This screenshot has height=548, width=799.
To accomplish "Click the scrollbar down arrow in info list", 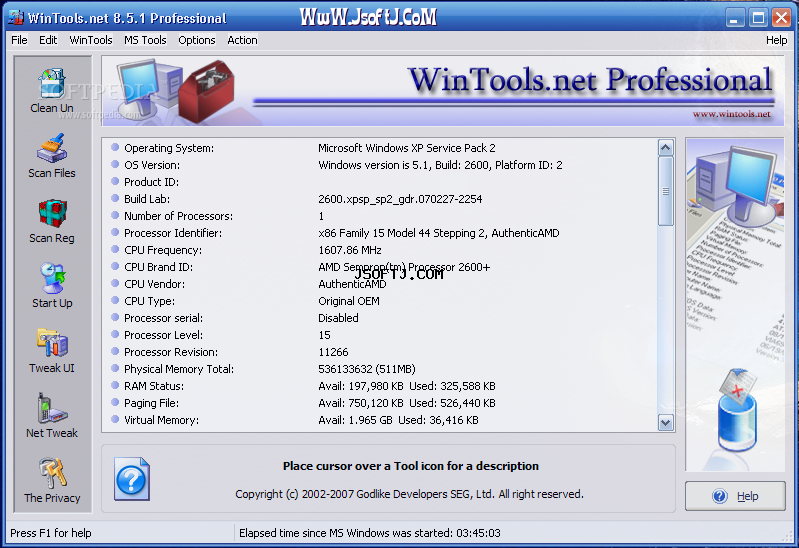I will tap(666, 423).
